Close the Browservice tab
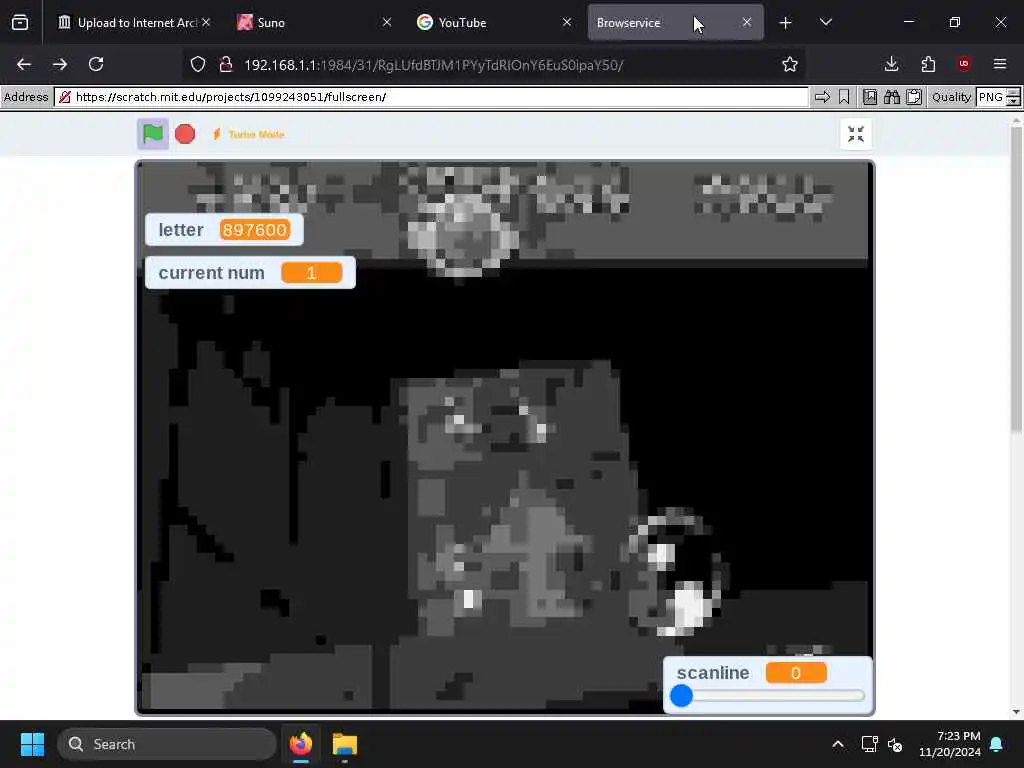Image resolution: width=1024 pixels, height=768 pixels. (x=747, y=22)
